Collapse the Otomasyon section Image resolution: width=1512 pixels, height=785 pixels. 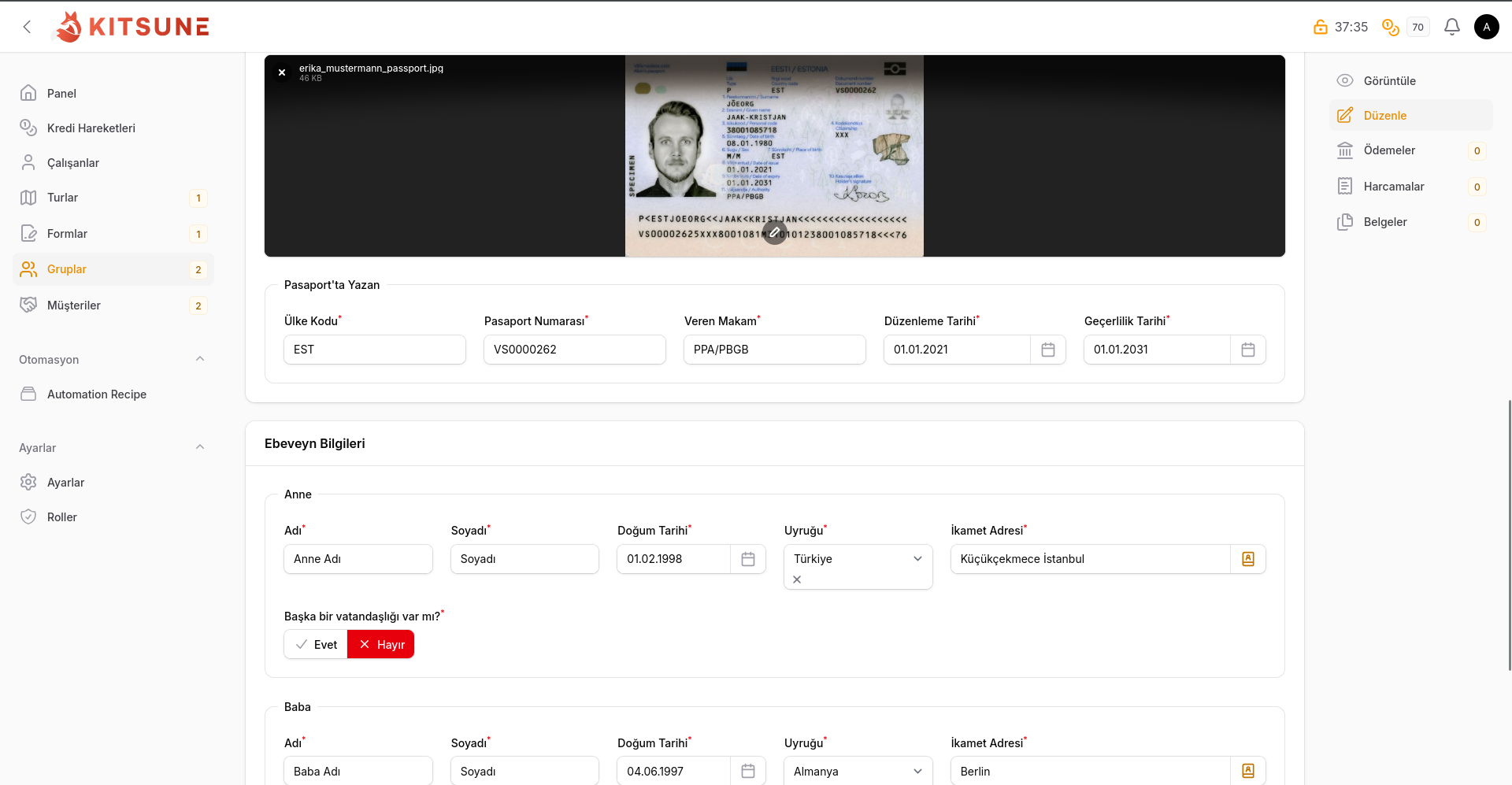[x=200, y=359]
